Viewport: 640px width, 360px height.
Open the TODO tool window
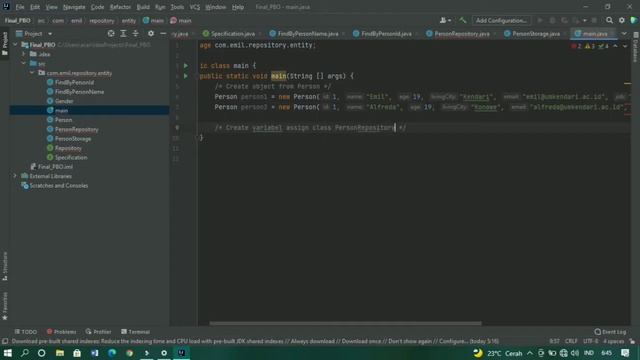point(25,331)
